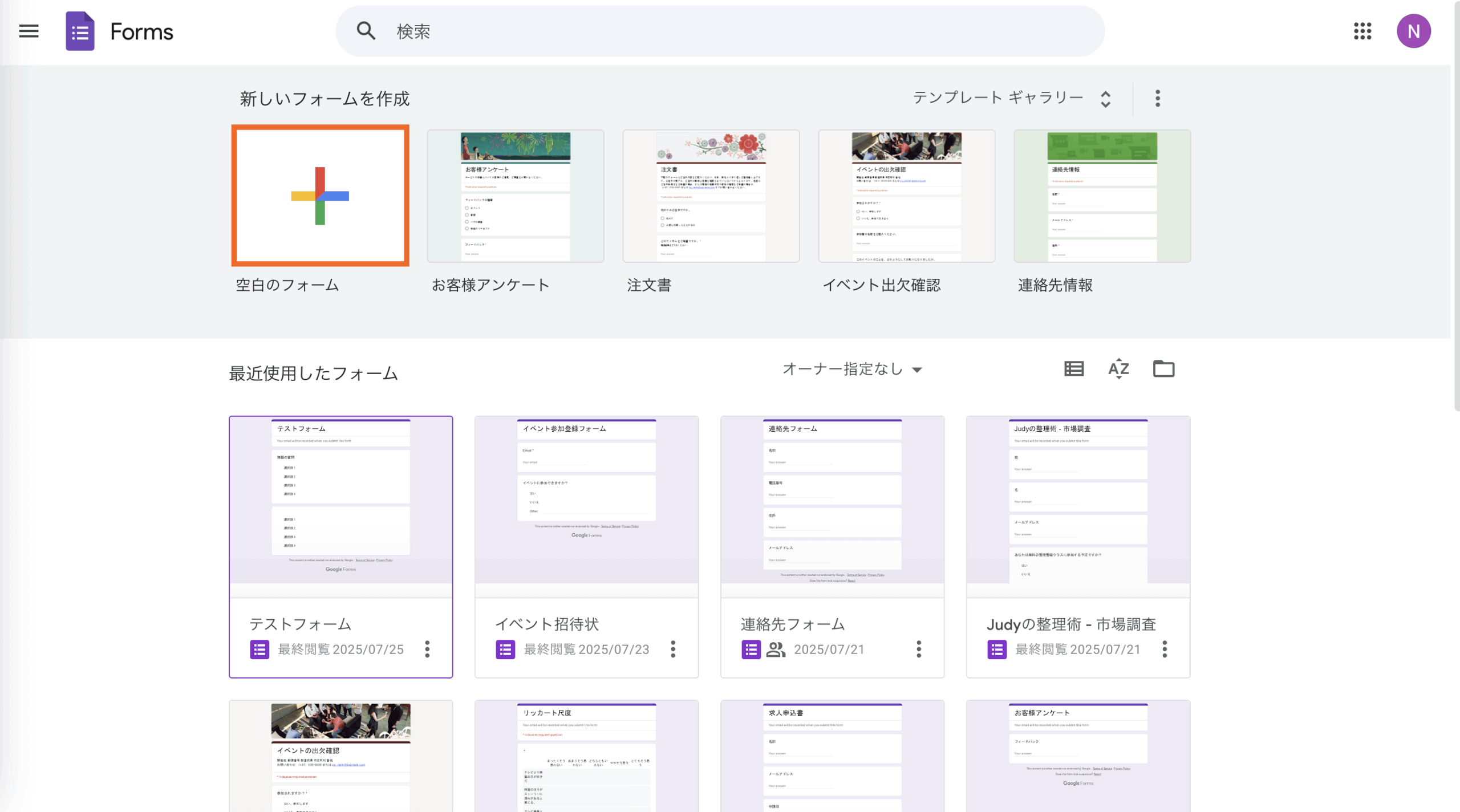Click the 検索 search field

coord(719,31)
